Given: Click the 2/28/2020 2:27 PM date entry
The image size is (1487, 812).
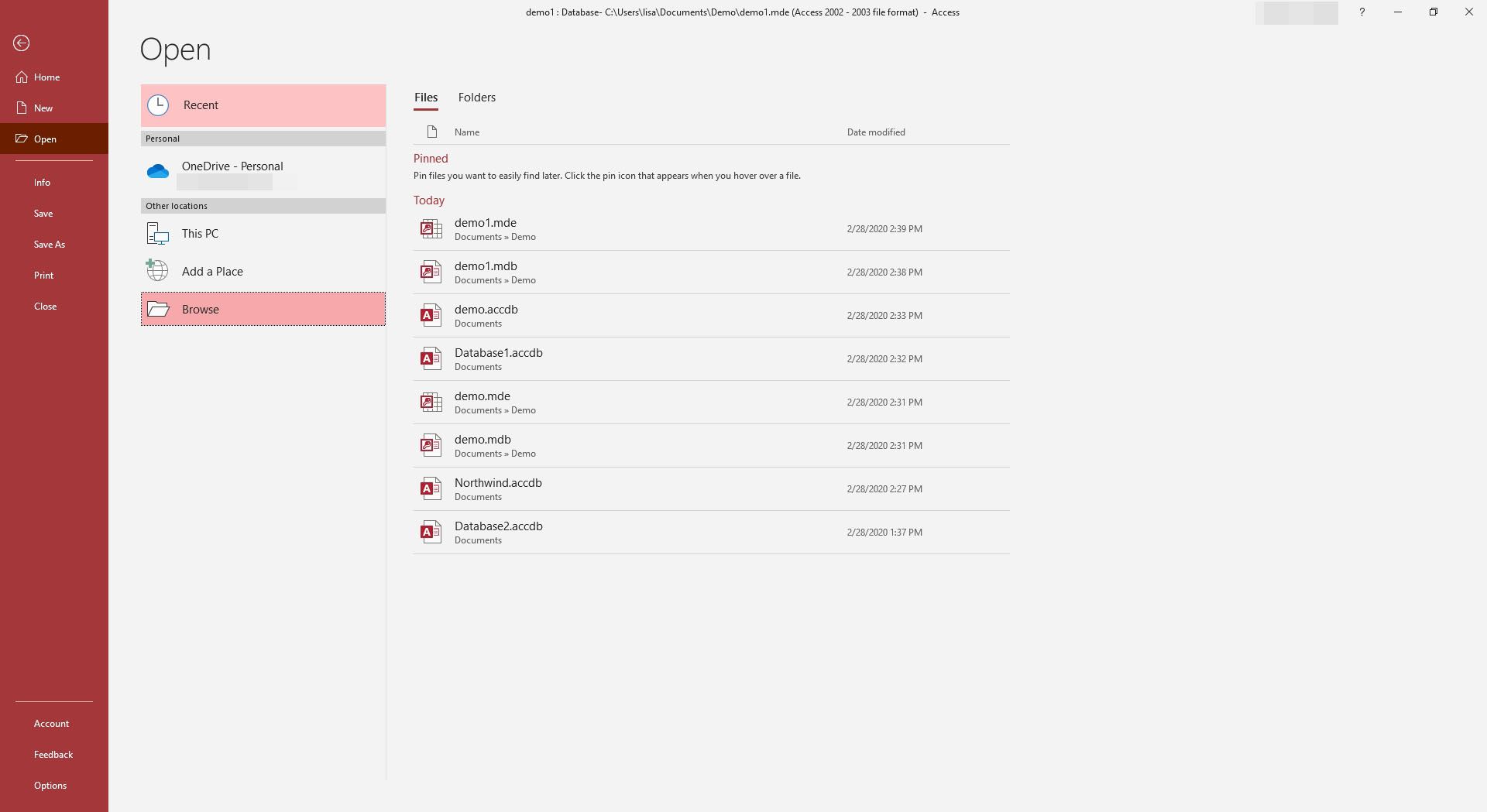Looking at the screenshot, I should 884,489.
